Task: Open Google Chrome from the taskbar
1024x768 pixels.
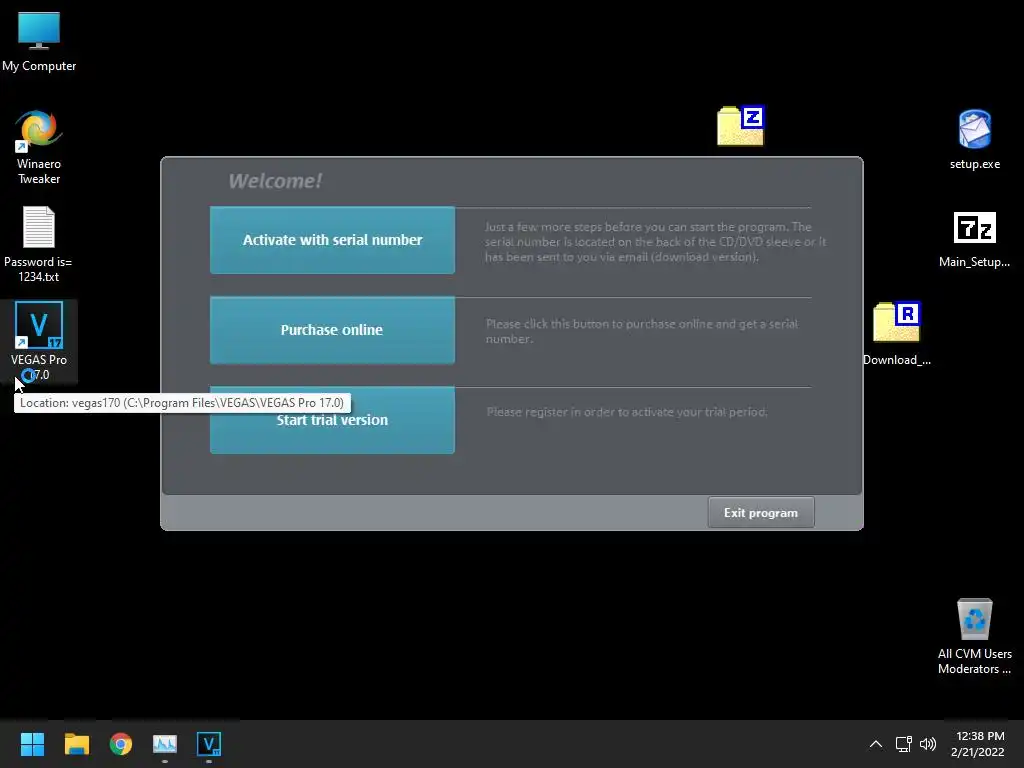Action: click(x=121, y=744)
